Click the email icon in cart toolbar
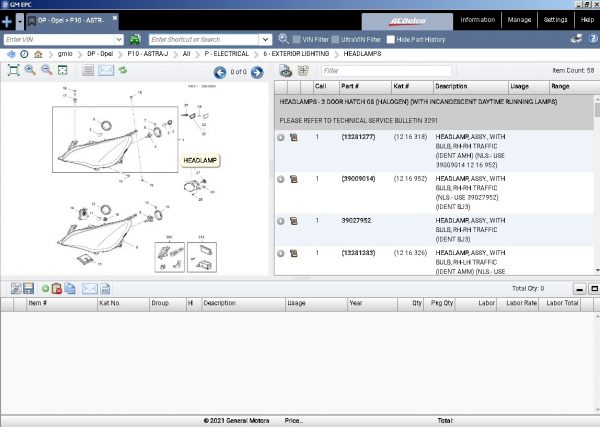The width and height of the screenshot is (600, 427). coord(90,288)
